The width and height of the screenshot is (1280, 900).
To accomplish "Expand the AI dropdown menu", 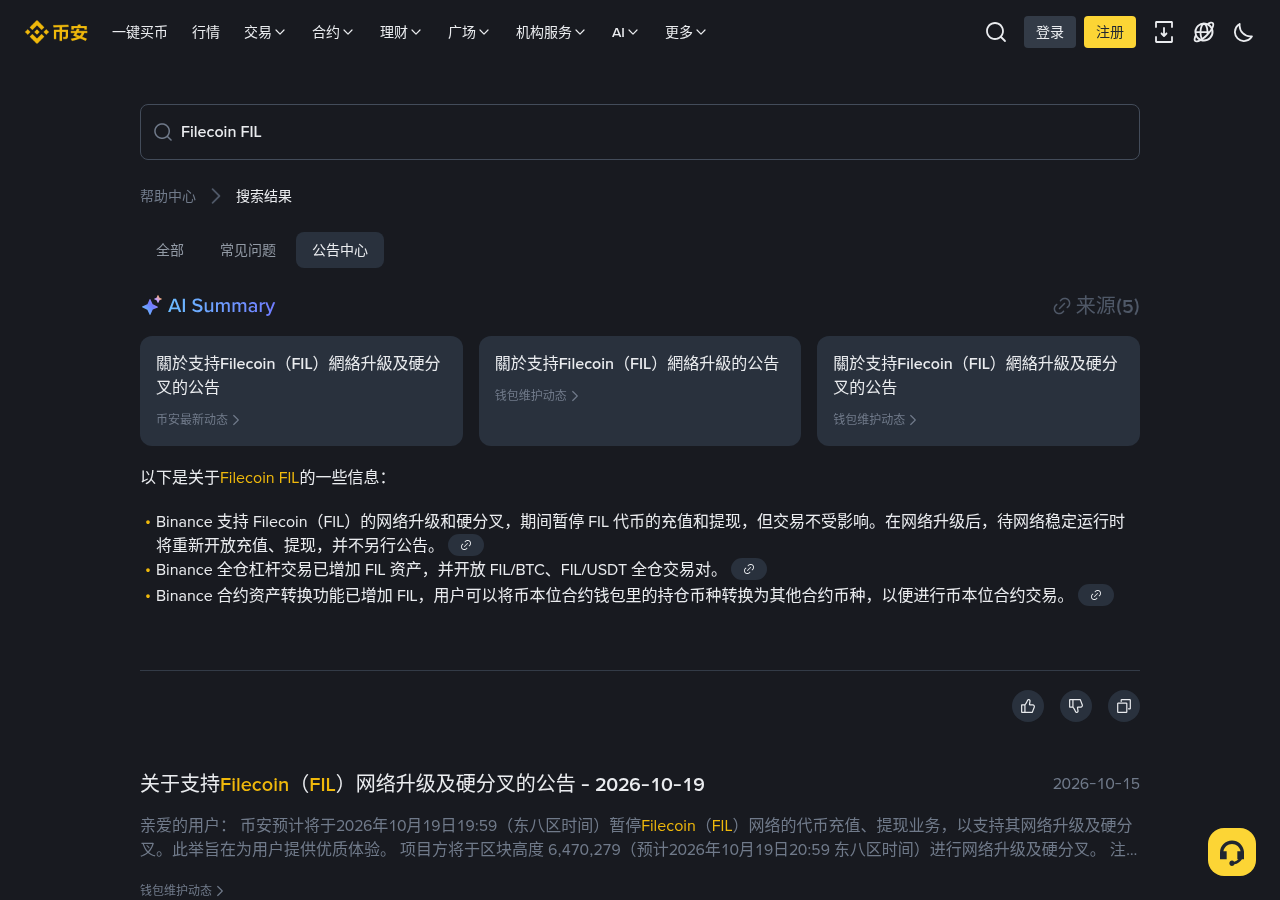I will click(625, 32).
